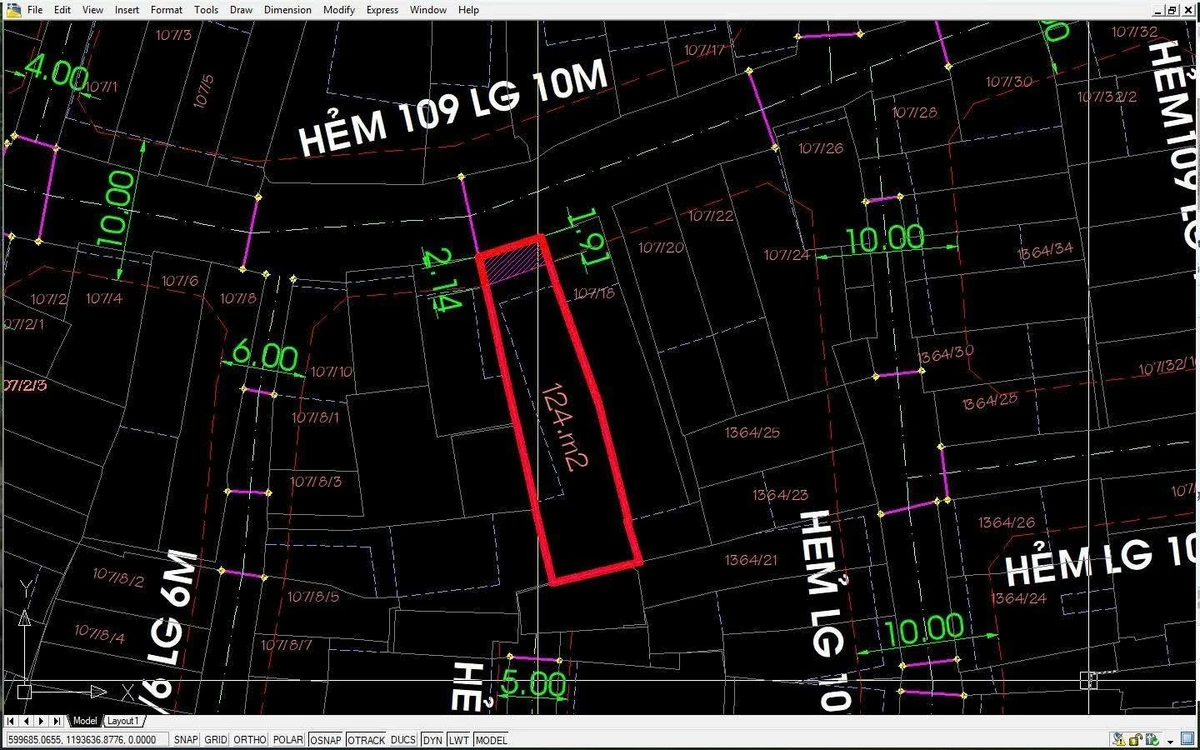Select parcel label 107/22

pos(710,215)
